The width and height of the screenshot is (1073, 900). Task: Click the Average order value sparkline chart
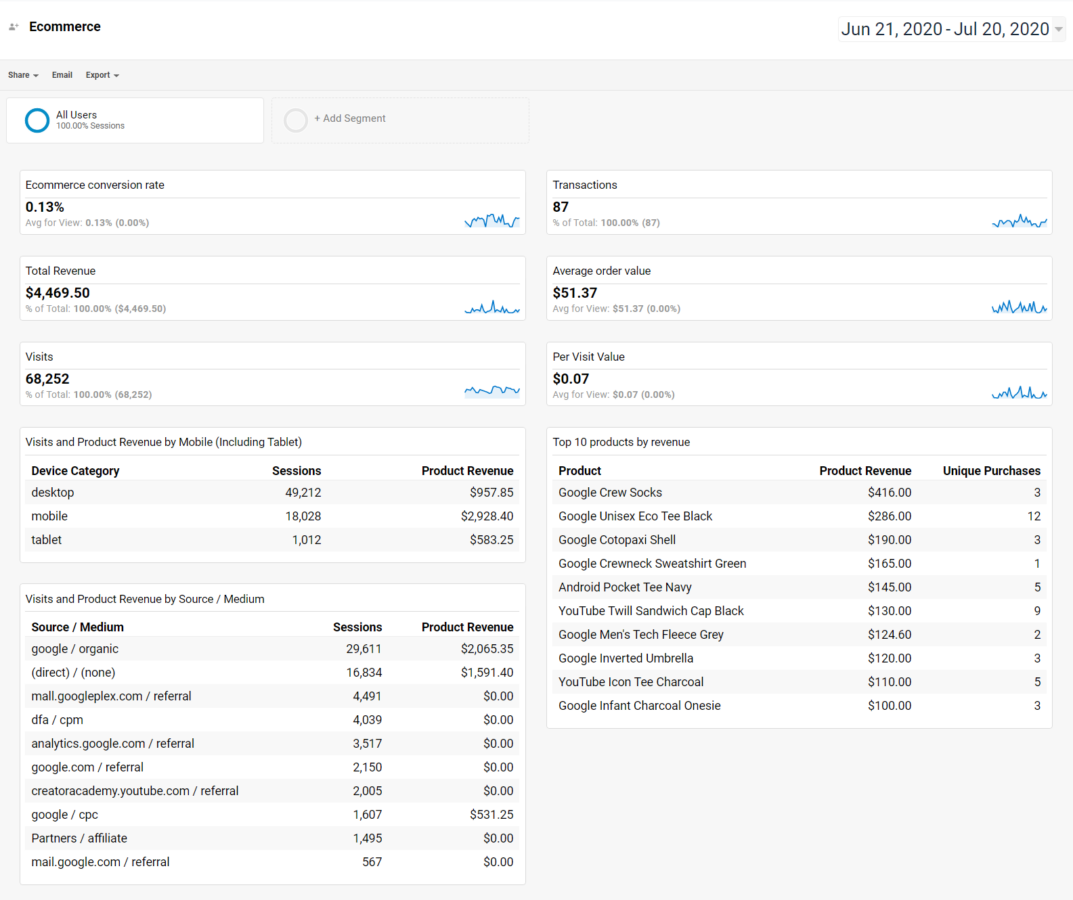click(x=1019, y=308)
